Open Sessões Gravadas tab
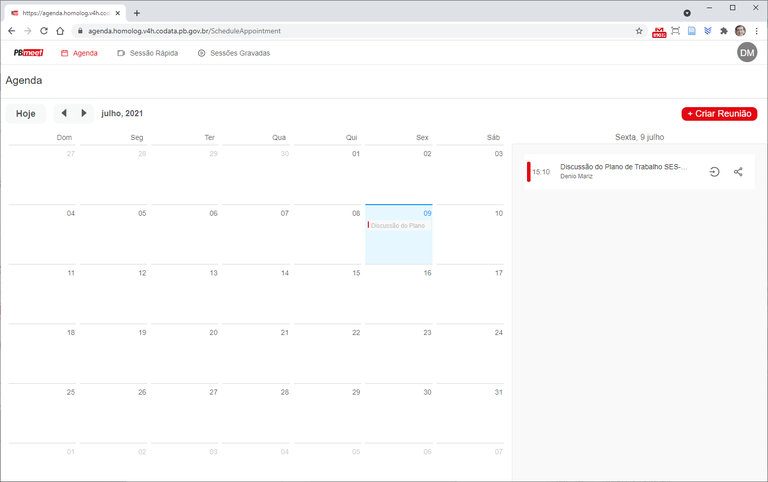Image resolution: width=768 pixels, height=482 pixels. pyautogui.click(x=233, y=53)
